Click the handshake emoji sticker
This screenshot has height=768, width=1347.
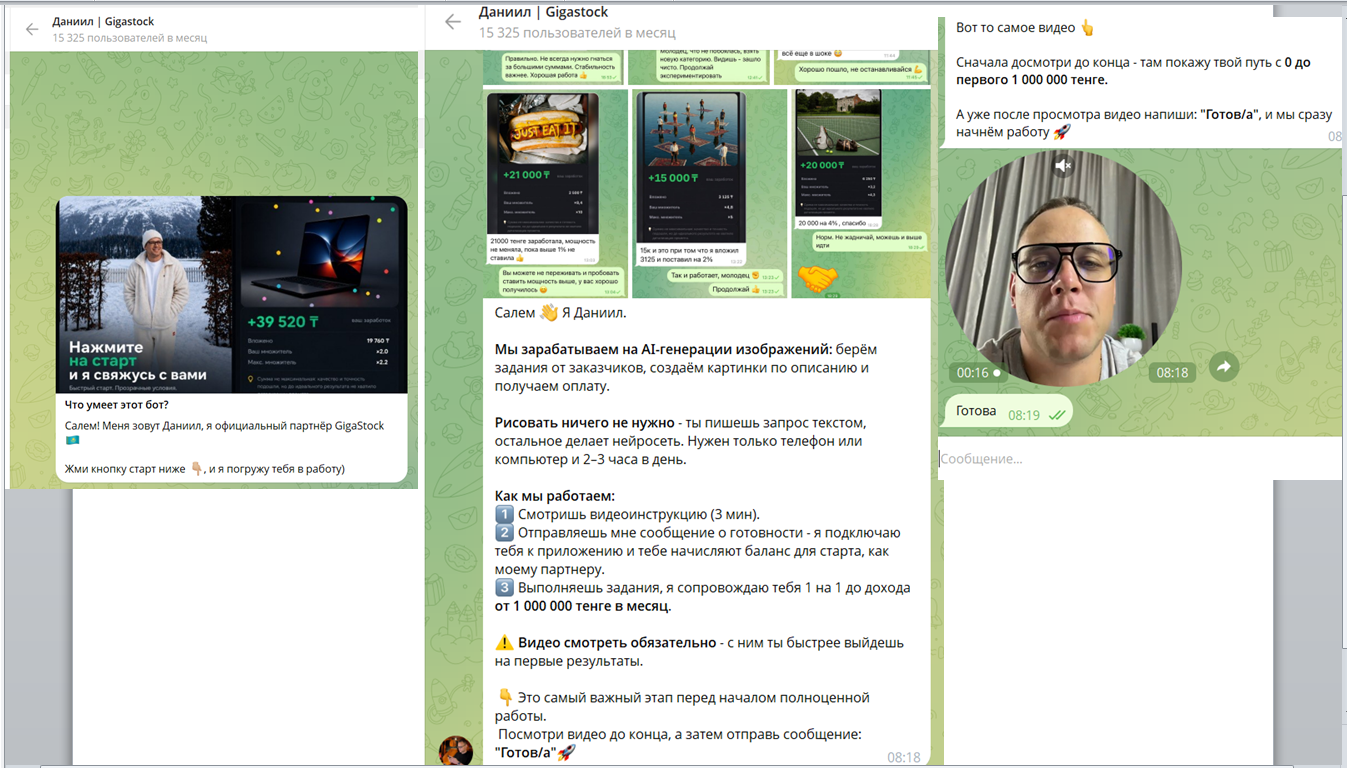point(818,279)
